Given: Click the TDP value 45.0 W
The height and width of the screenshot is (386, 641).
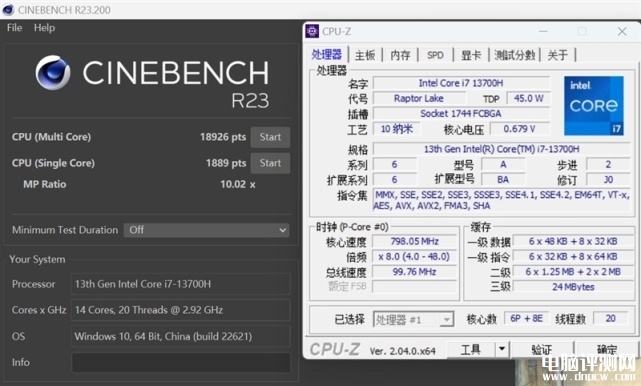Looking at the screenshot, I should click(x=529, y=98).
